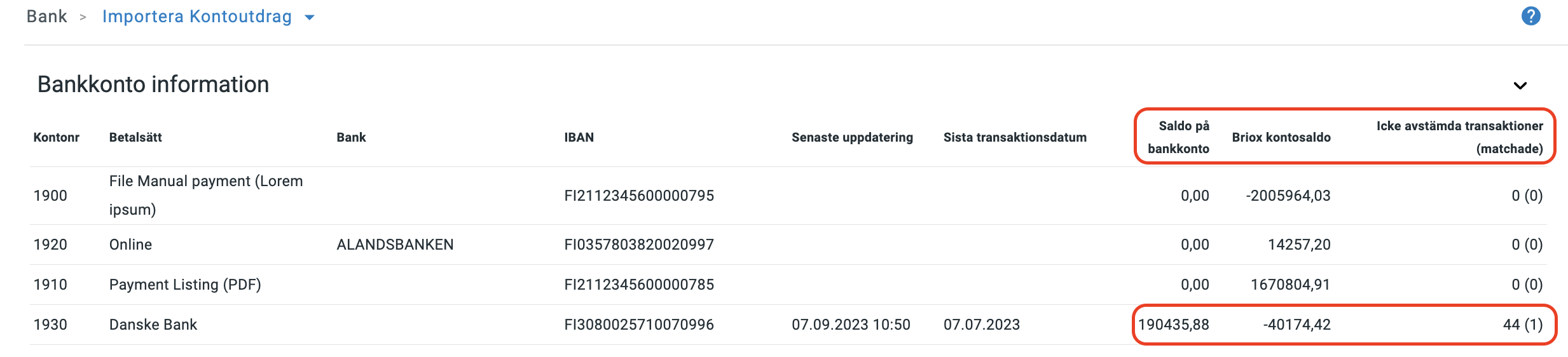Viewport: 1568px width, 357px height.
Task: Click the blue help question mark icon
Action: 1530,16
